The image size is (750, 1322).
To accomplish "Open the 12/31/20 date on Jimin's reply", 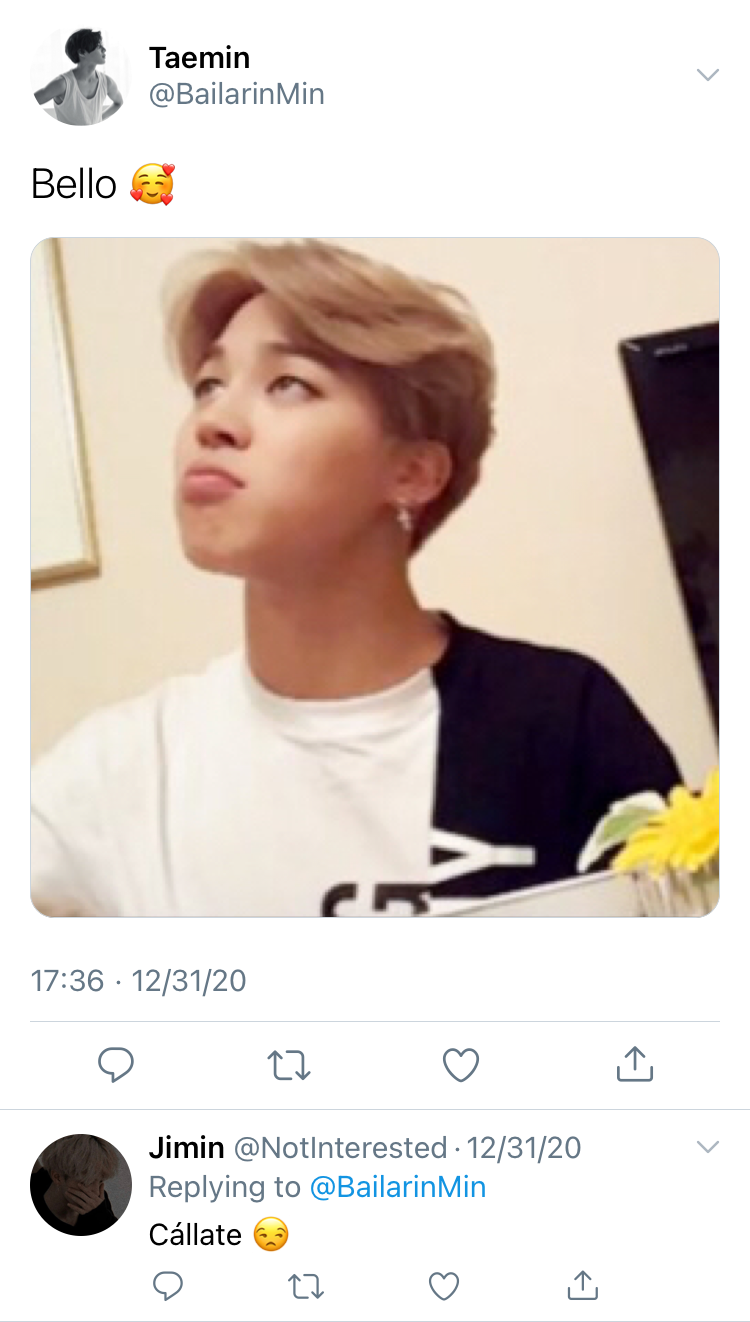I will 524,1147.
